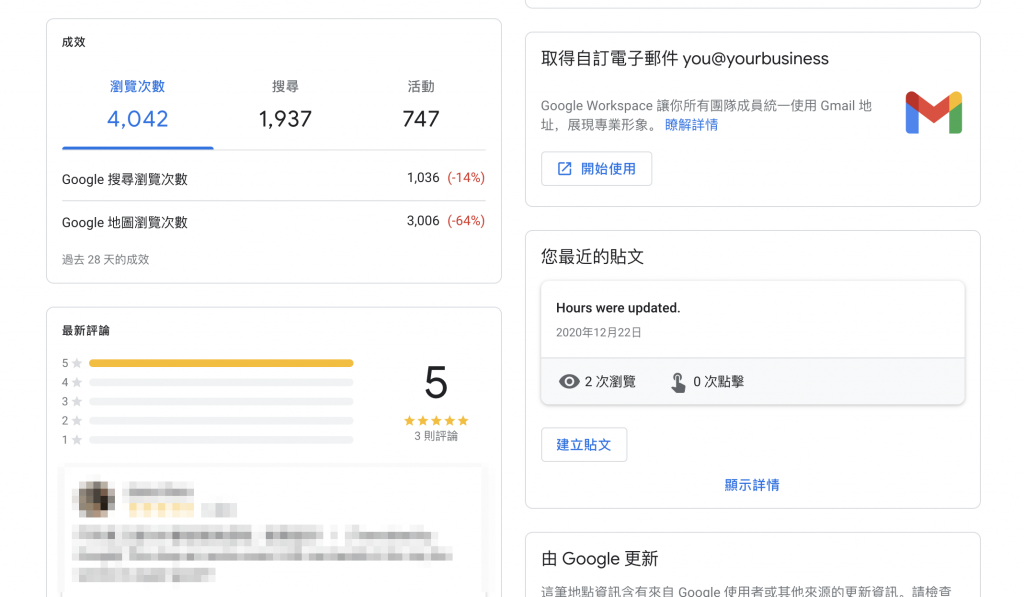Click the Google 地圖瀏覽次數 row

[x=274, y=221]
